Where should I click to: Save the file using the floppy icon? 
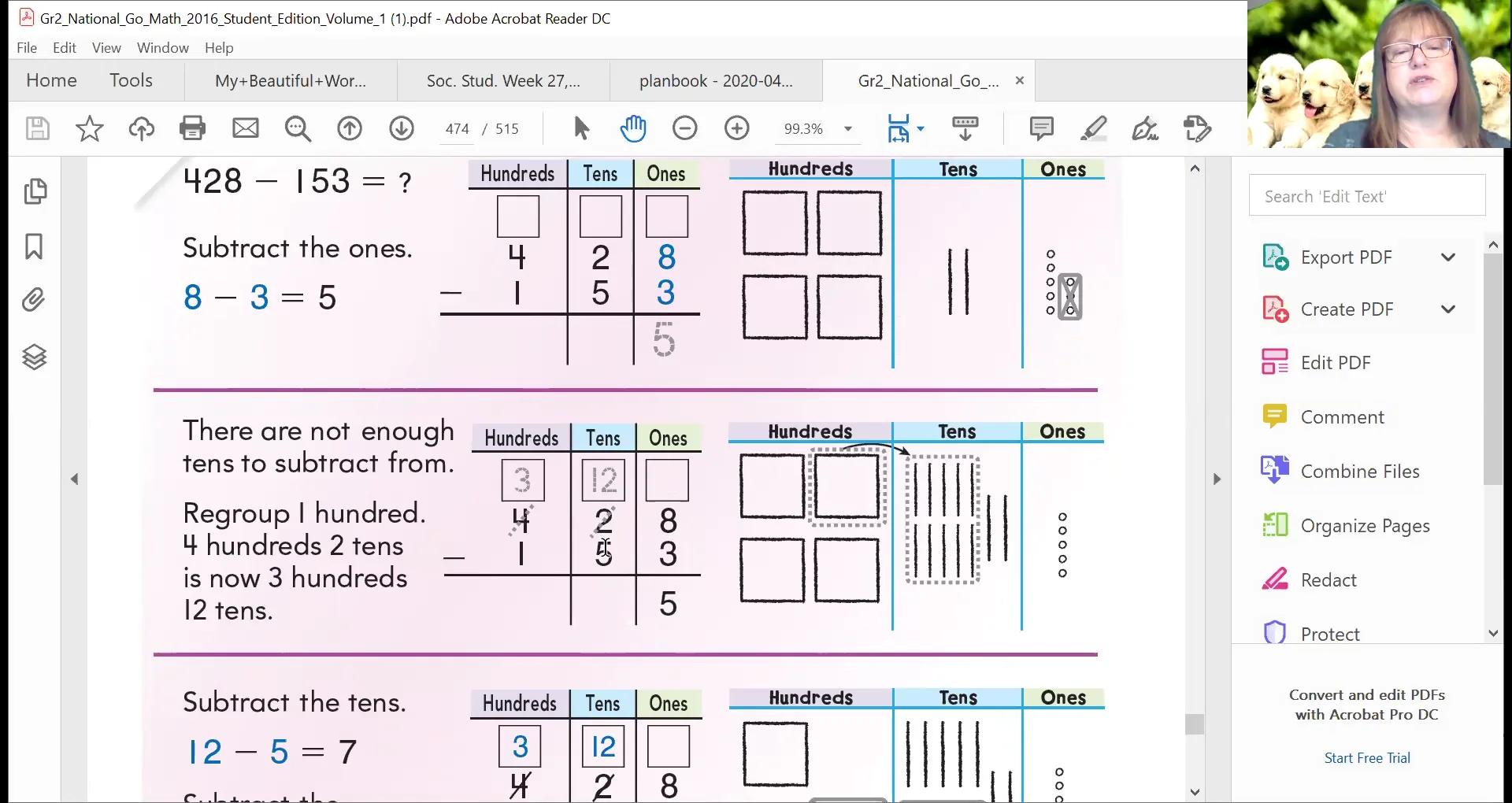[x=37, y=128]
